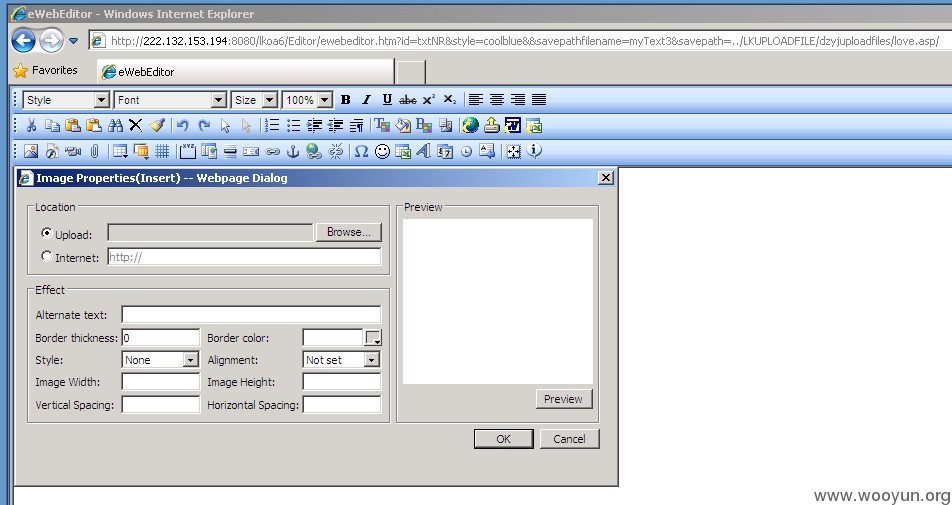Screen dimensions: 952x505
Task: Click the Alternate text field
Action: point(251,314)
